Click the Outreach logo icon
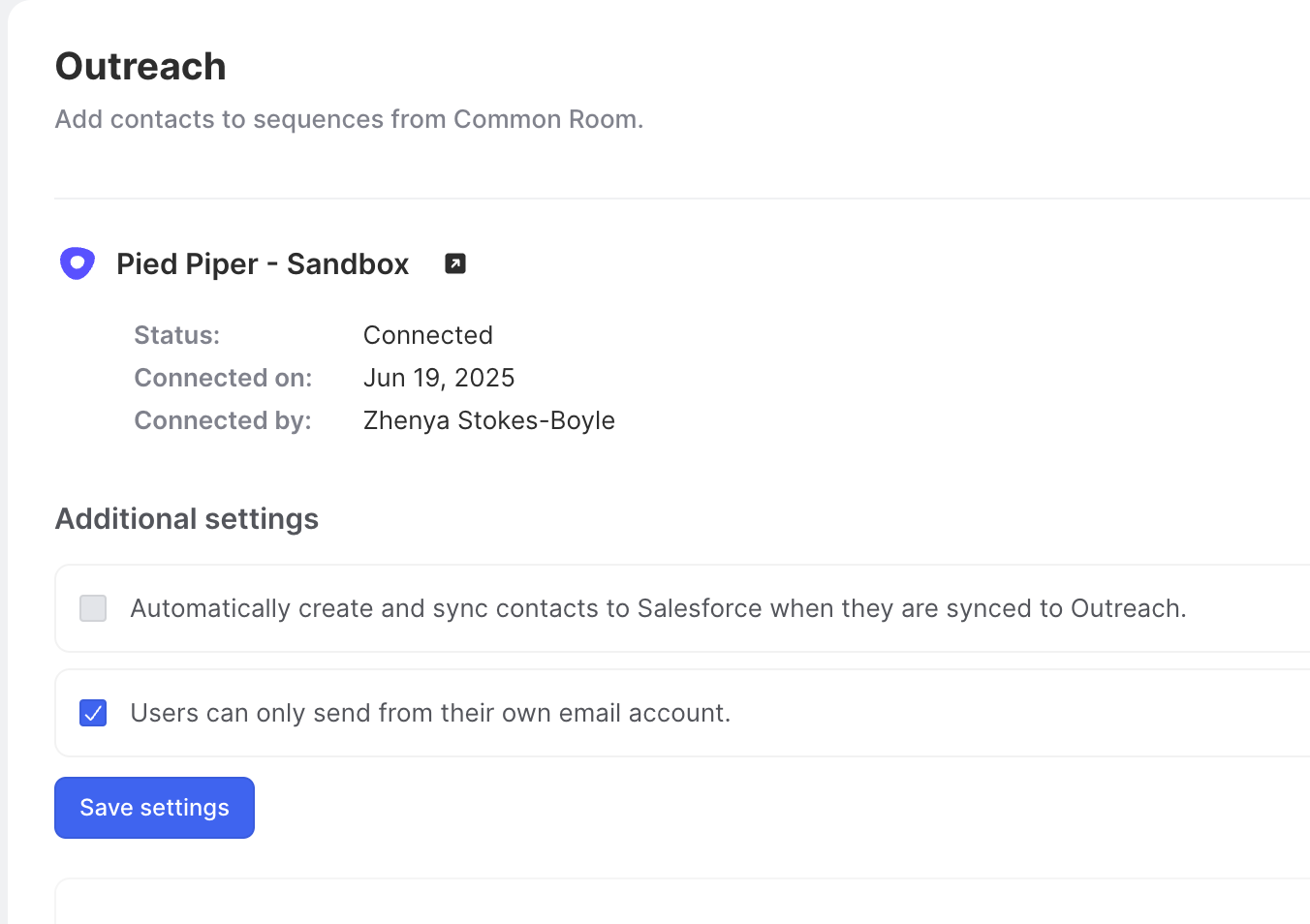The image size is (1310, 924). 78,263
